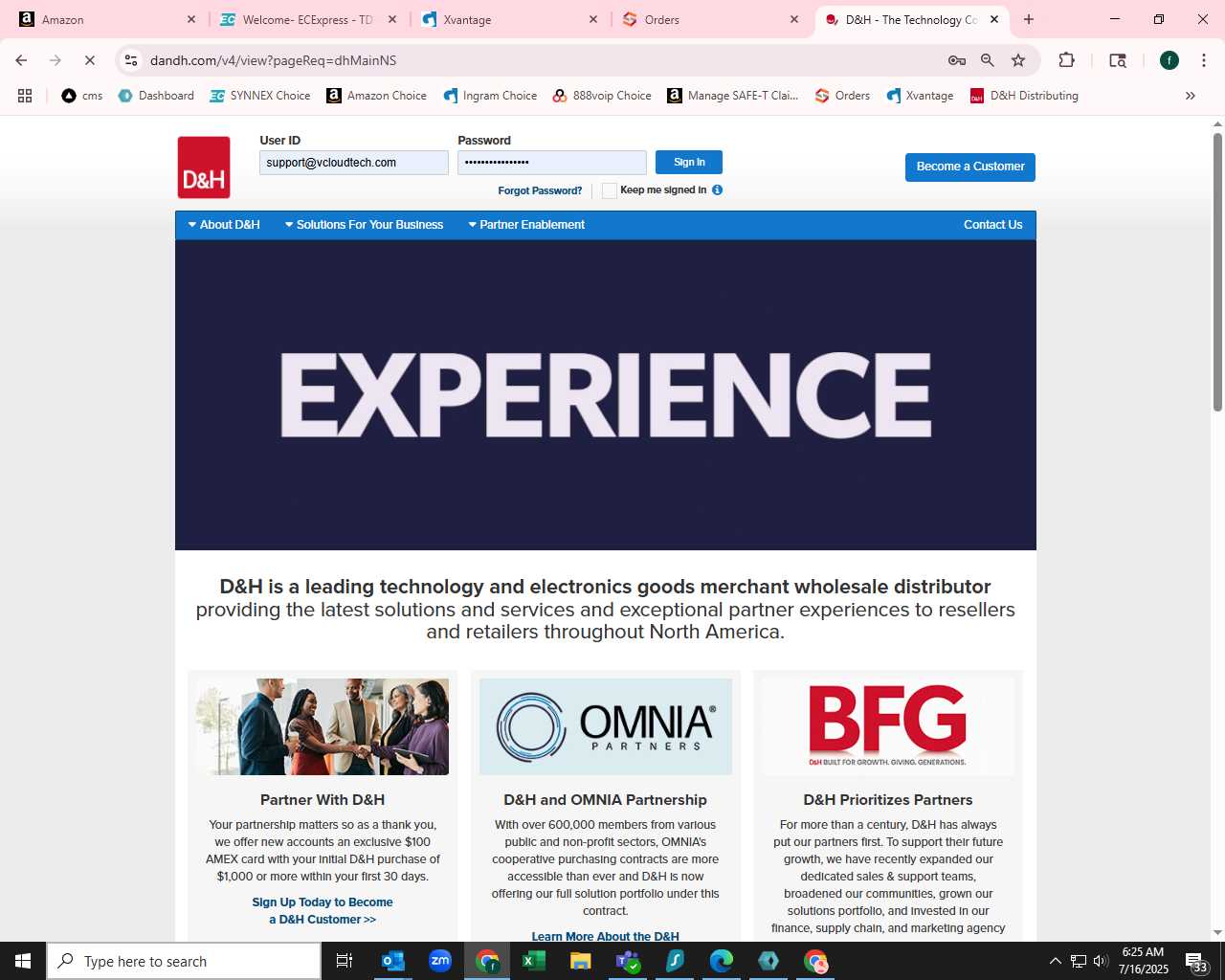Image resolution: width=1225 pixels, height=980 pixels.
Task: Open Microsoft Teams from the taskbar
Action: pyautogui.click(x=627, y=961)
